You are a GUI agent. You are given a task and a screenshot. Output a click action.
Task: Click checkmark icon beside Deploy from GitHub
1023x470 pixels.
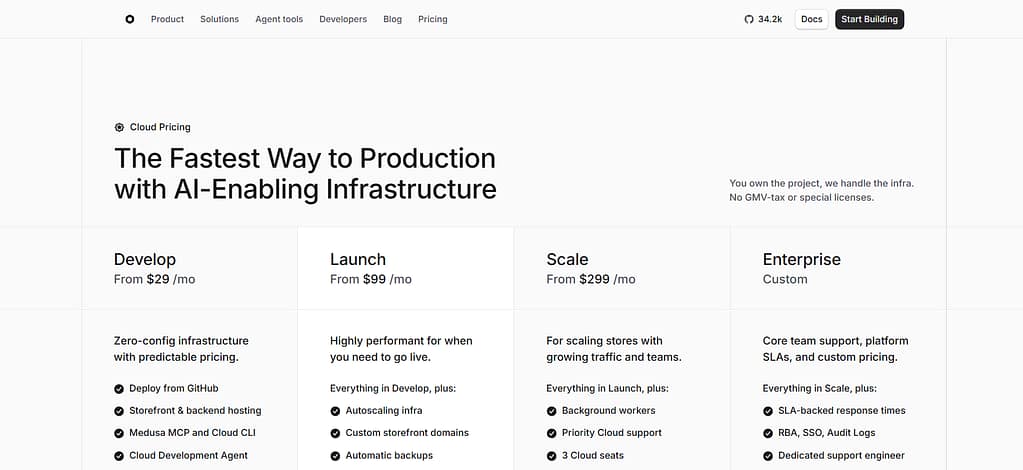click(119, 389)
